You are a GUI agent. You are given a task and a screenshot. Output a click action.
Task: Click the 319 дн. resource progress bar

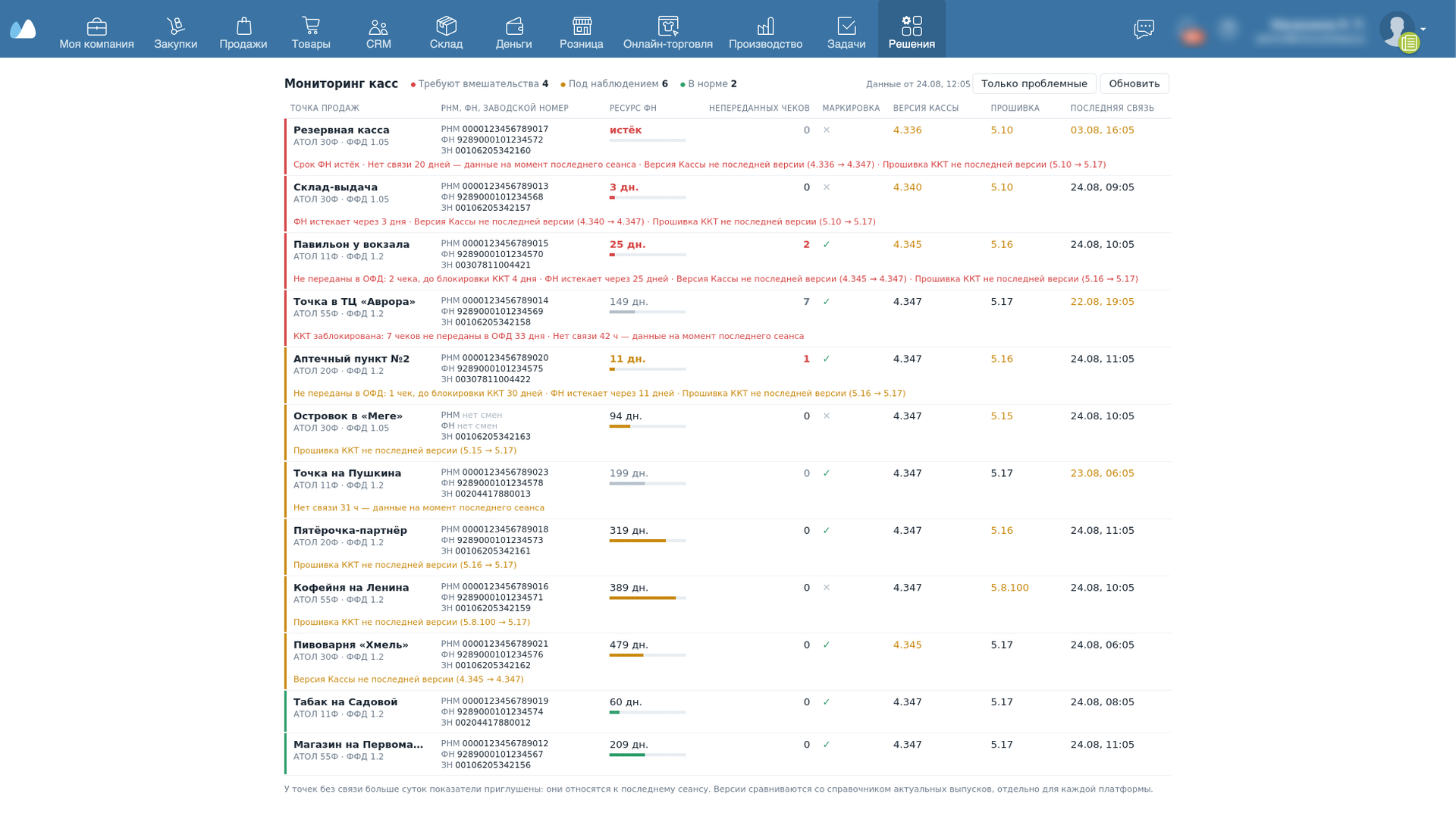(648, 541)
